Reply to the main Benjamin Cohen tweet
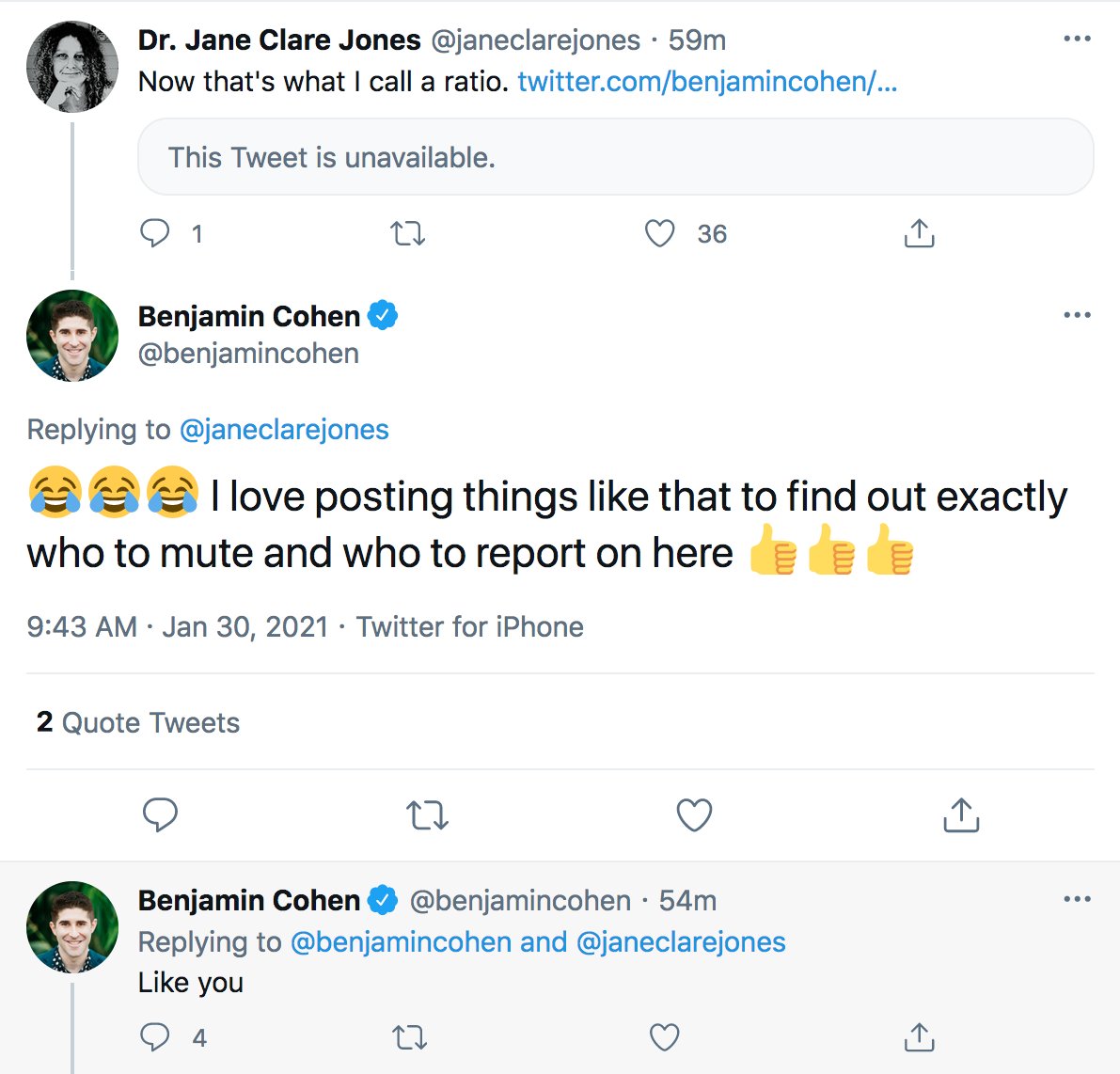This screenshot has width=1120, height=1074. (x=160, y=814)
